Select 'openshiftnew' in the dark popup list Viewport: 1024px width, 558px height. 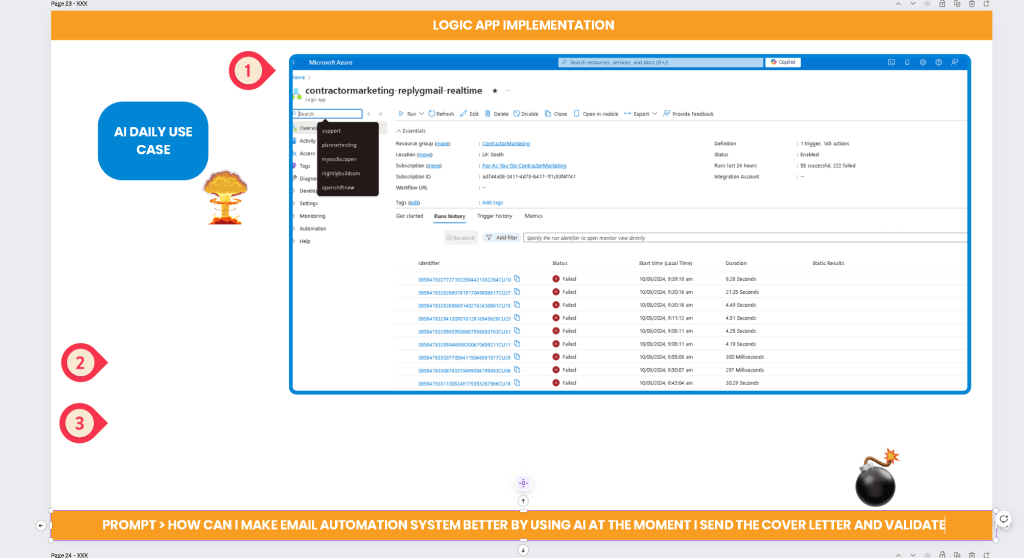point(338,188)
